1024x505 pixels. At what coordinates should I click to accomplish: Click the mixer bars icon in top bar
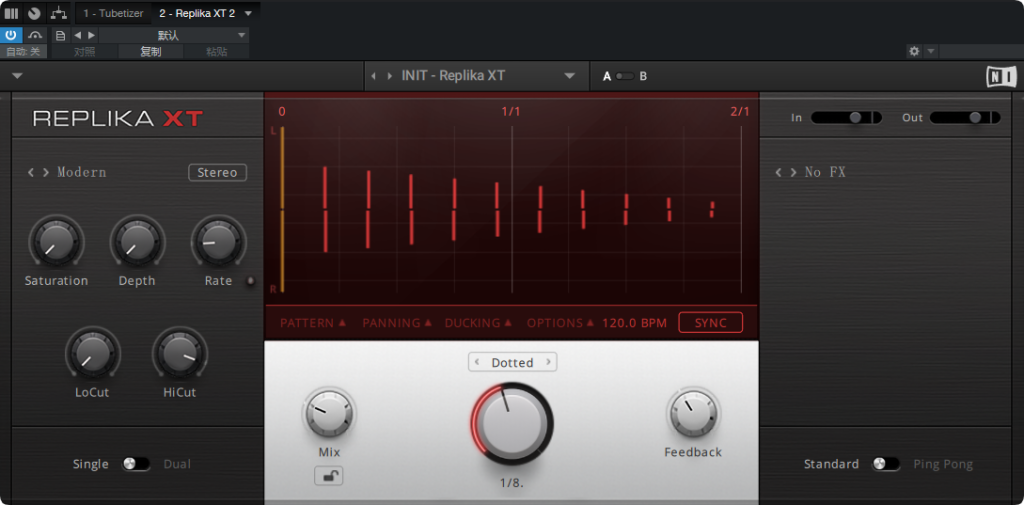[11, 13]
